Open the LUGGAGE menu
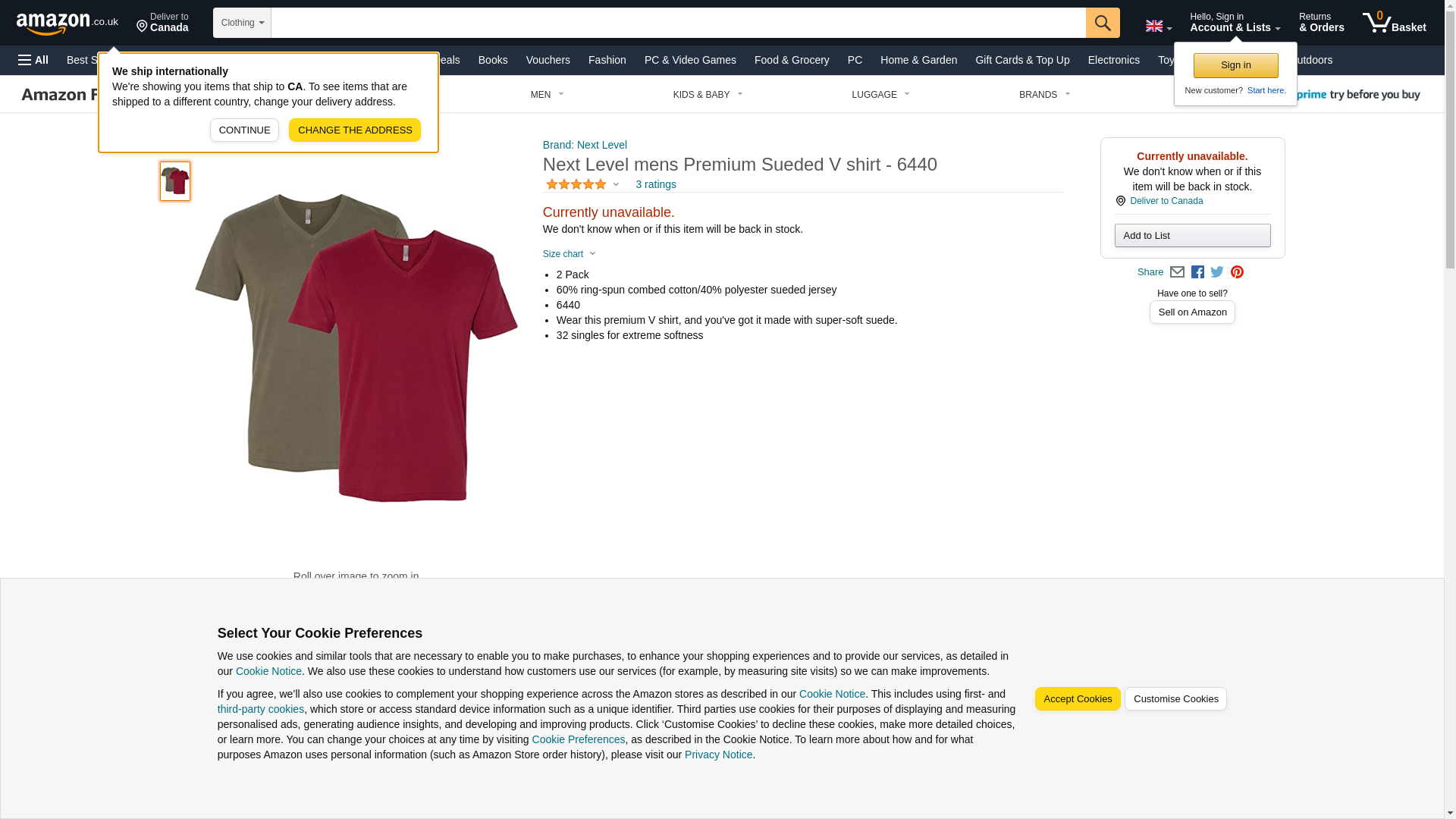The image size is (1456, 819). click(x=880, y=95)
